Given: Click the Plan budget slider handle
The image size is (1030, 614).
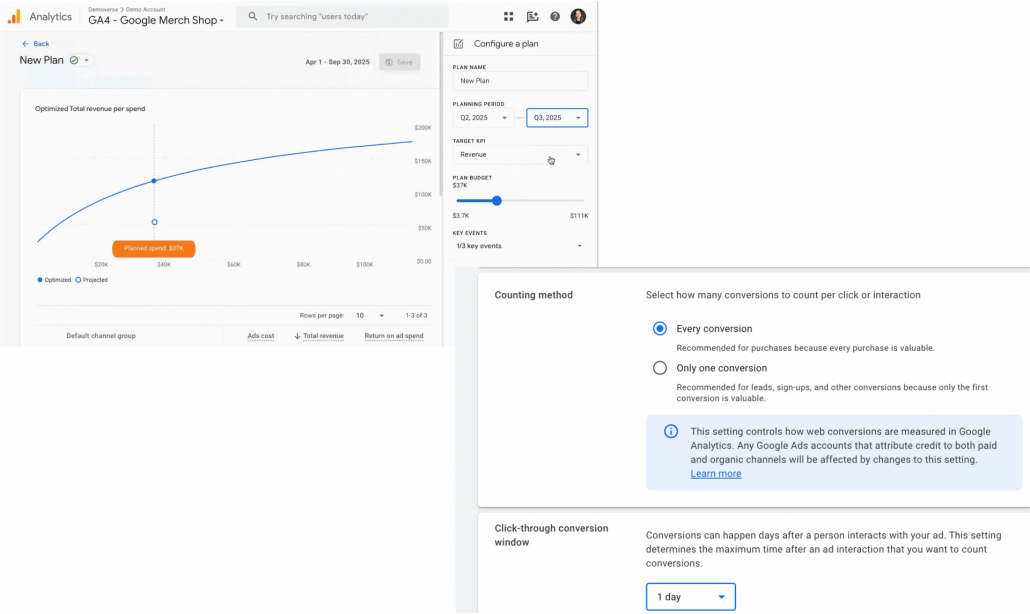Looking at the screenshot, I should [496, 201].
